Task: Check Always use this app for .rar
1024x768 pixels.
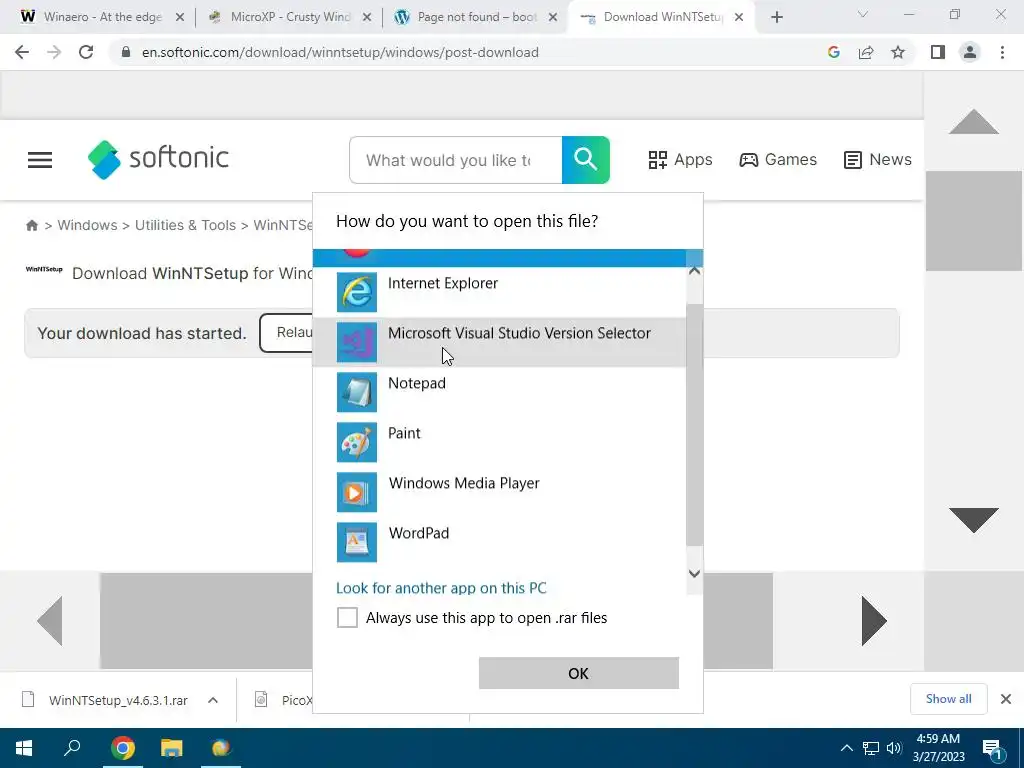Action: pyautogui.click(x=347, y=617)
